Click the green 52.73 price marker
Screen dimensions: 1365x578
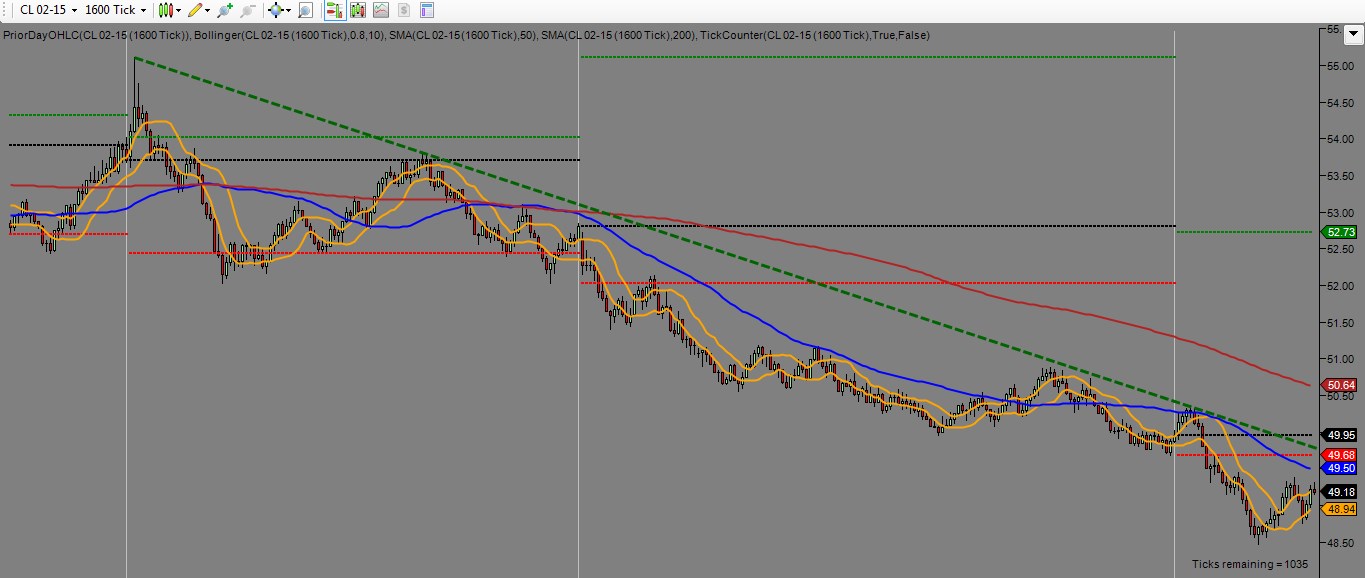click(x=1340, y=231)
